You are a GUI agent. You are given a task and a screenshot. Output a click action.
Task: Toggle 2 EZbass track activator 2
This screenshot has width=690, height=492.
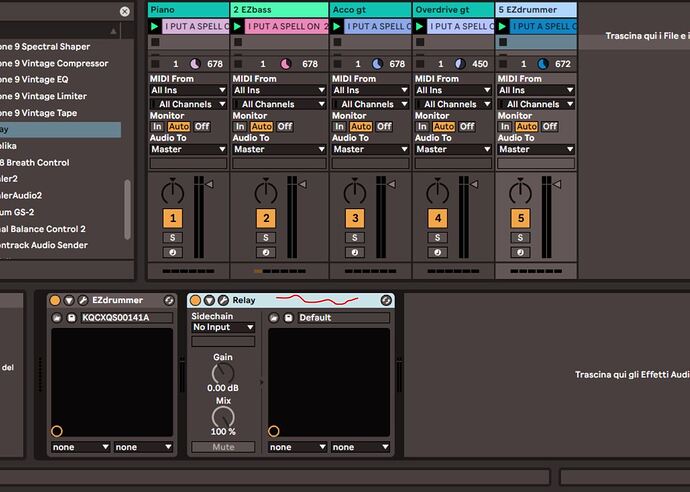click(x=266, y=218)
